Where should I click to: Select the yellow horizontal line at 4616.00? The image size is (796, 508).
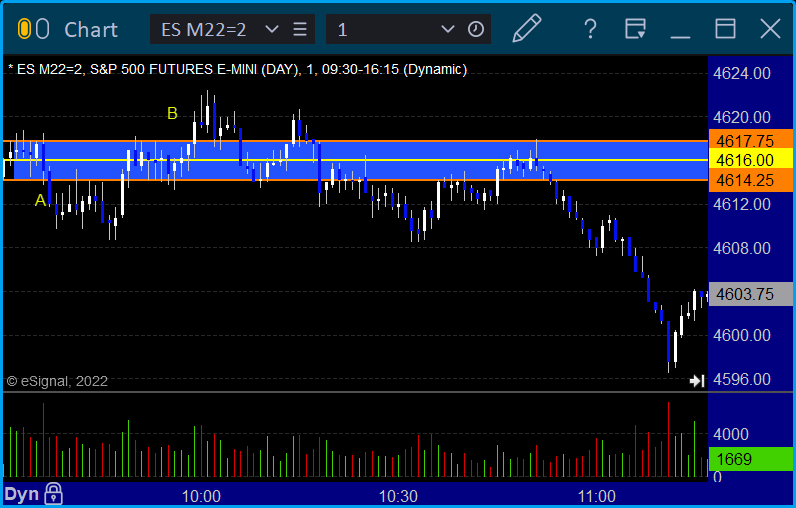click(355, 160)
